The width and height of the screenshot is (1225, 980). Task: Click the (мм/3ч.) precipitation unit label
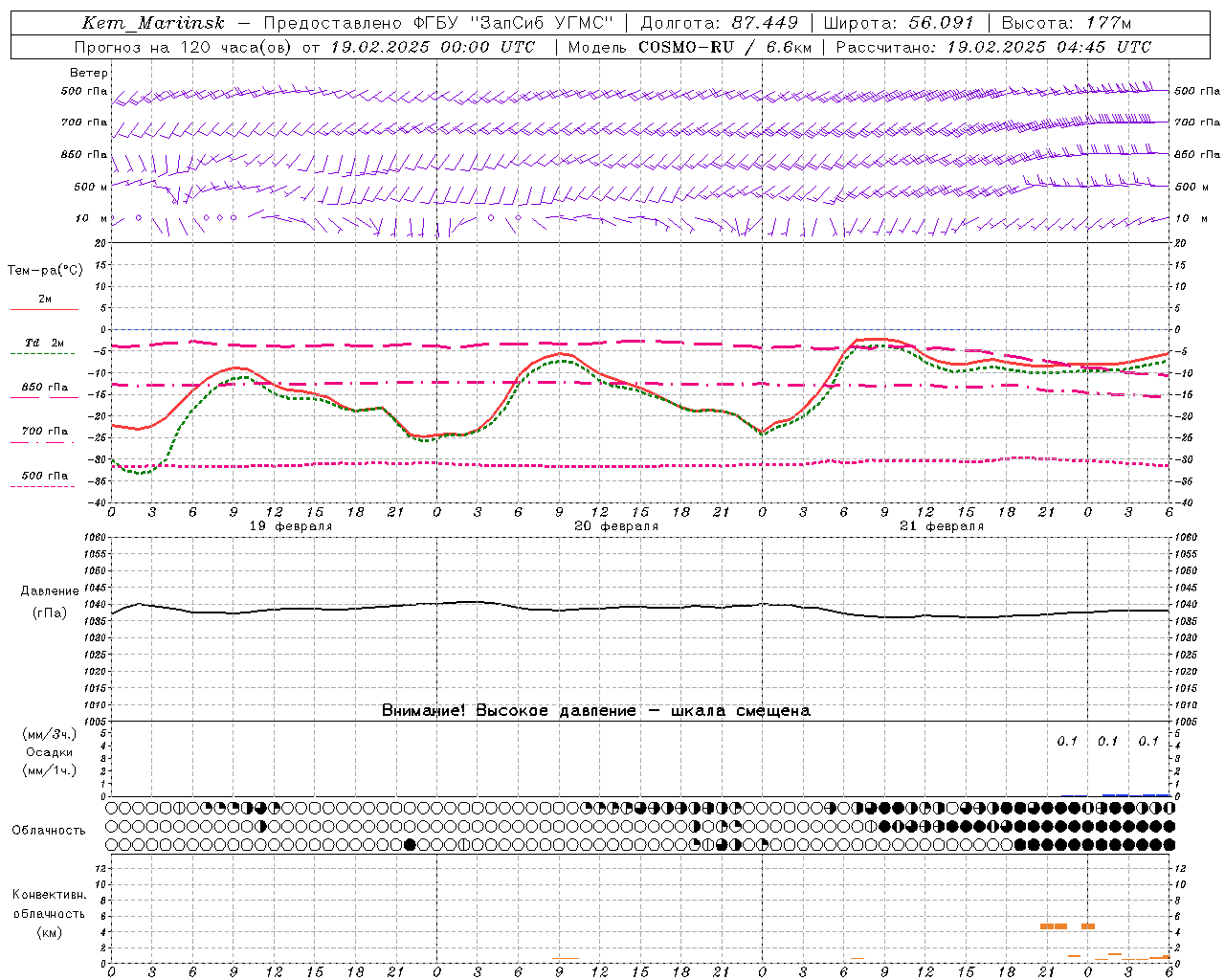(50, 734)
